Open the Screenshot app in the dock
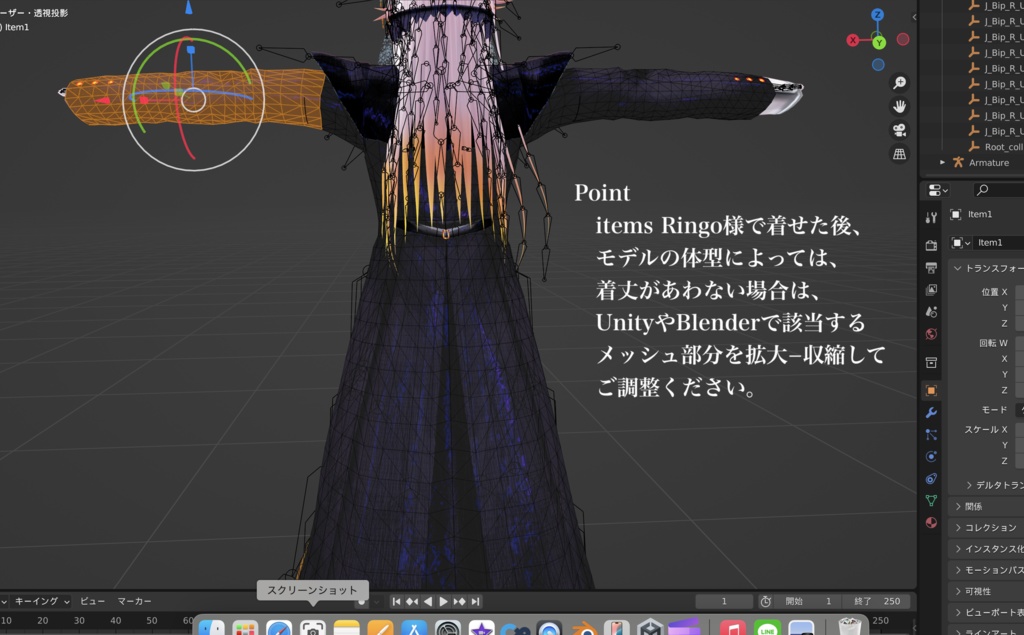This screenshot has height=635, width=1024. pos(313,628)
